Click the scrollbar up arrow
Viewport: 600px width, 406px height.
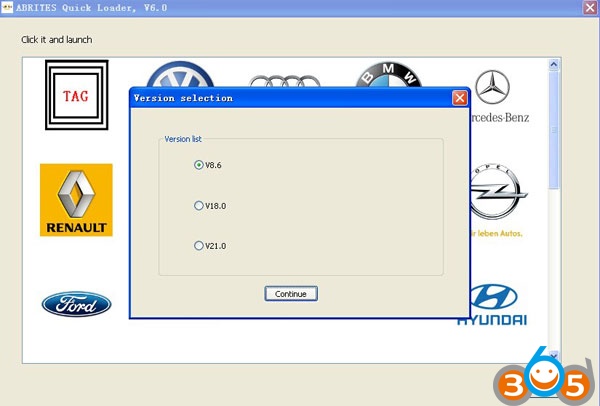tap(553, 65)
